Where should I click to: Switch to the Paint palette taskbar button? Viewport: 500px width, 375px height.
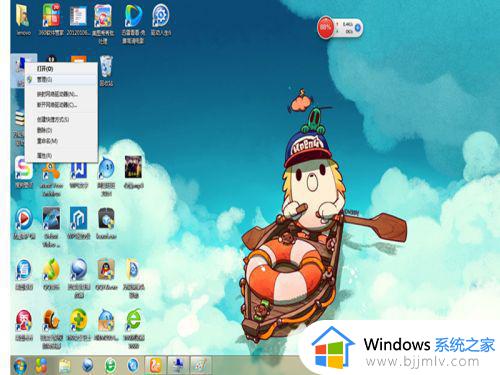pos(201,365)
